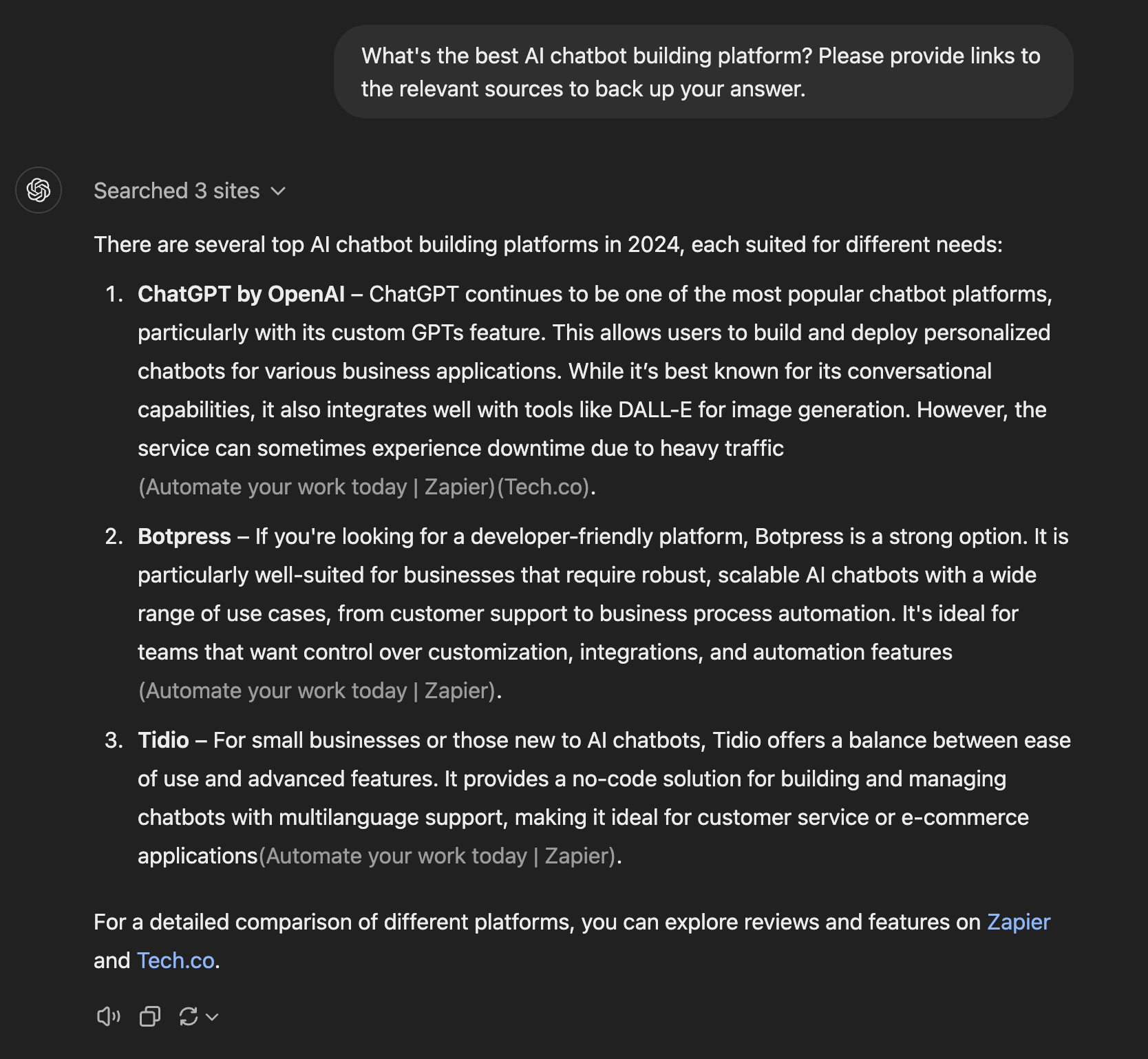The height and width of the screenshot is (1059, 1148).
Task: Click the 'Searched 3 sites' label
Action: click(x=176, y=191)
